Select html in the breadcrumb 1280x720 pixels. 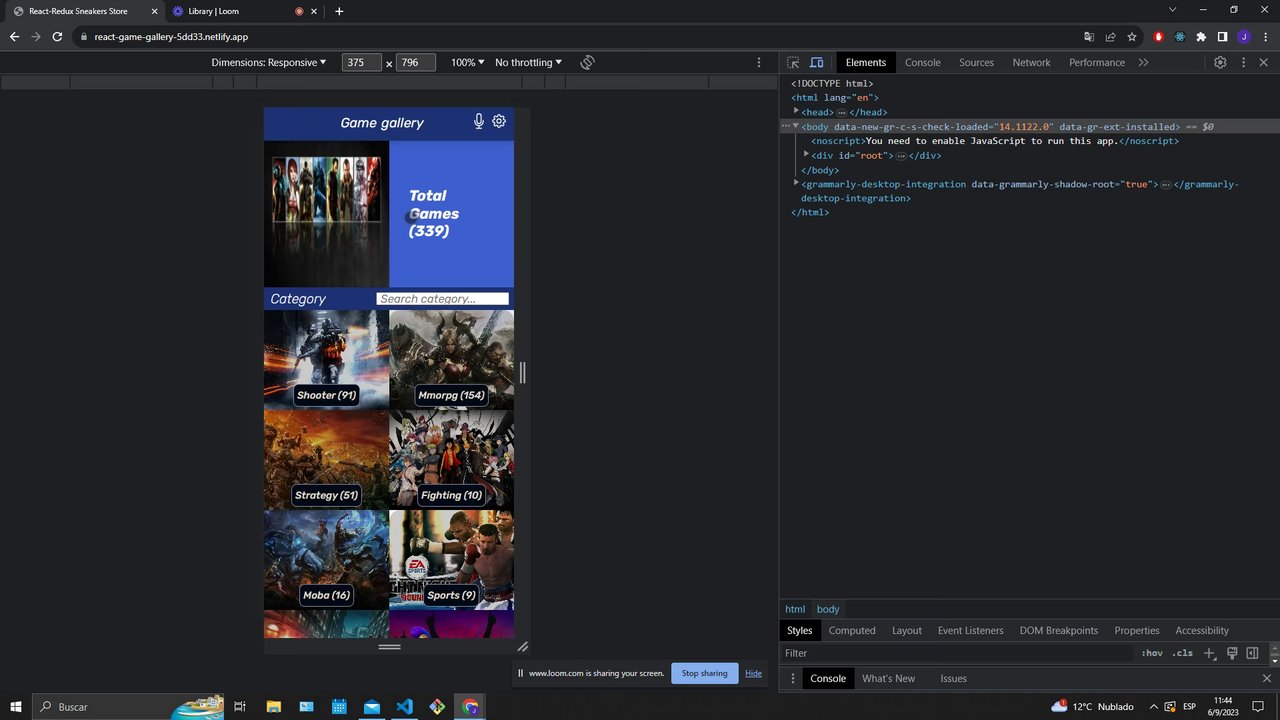795,609
